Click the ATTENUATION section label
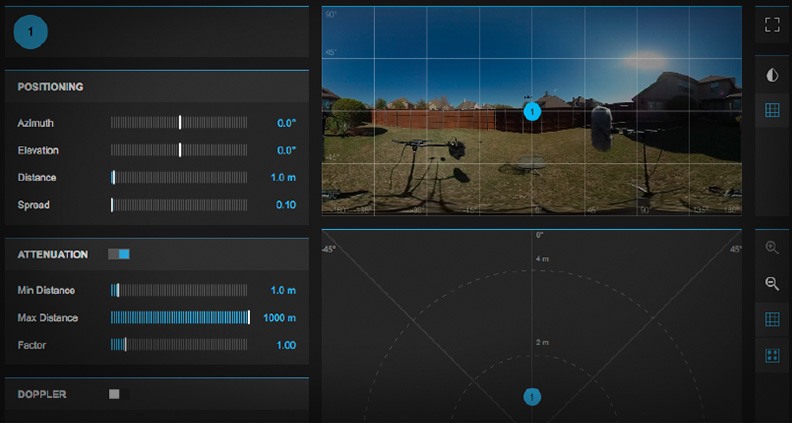 coord(53,254)
